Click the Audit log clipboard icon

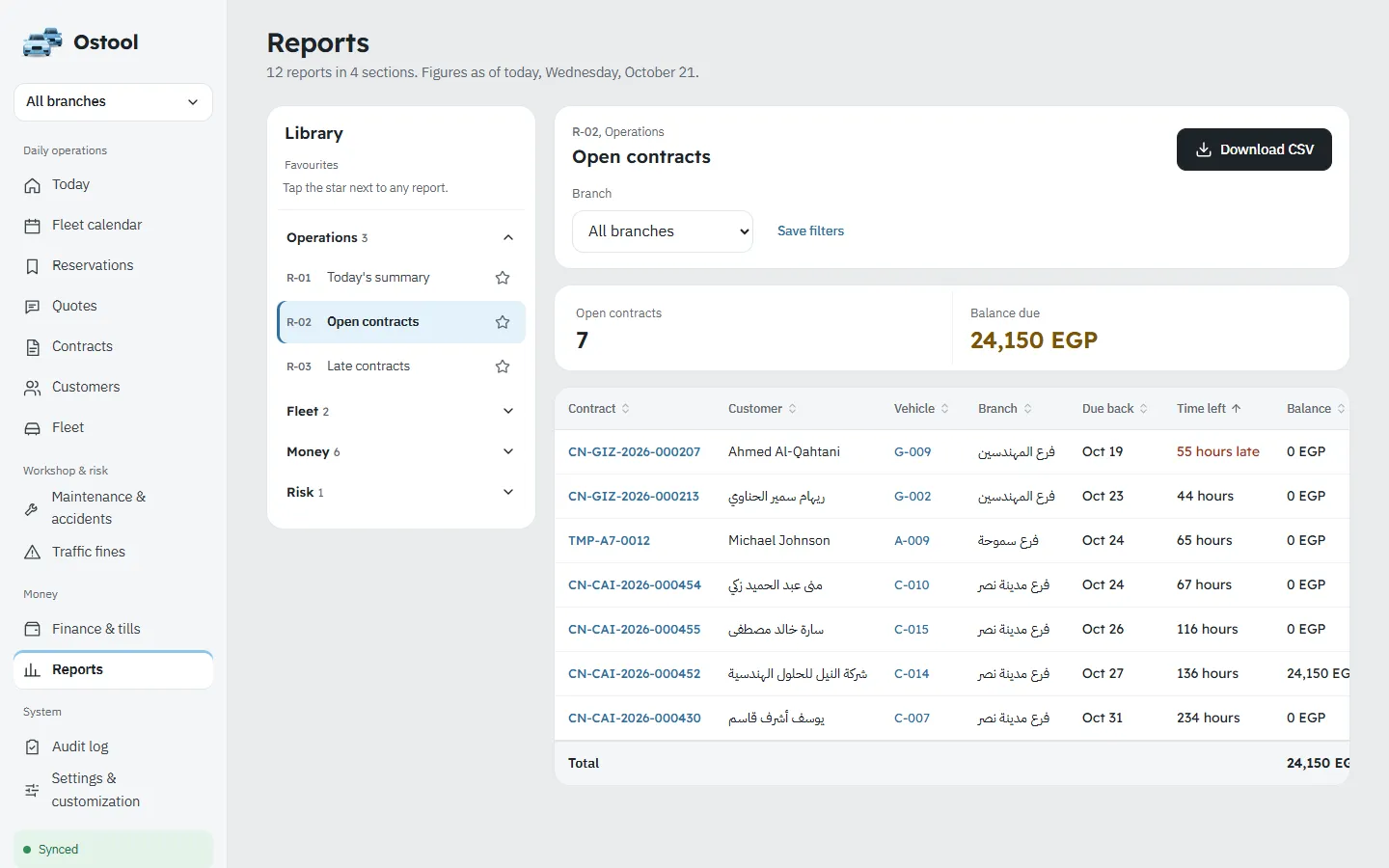(x=33, y=747)
